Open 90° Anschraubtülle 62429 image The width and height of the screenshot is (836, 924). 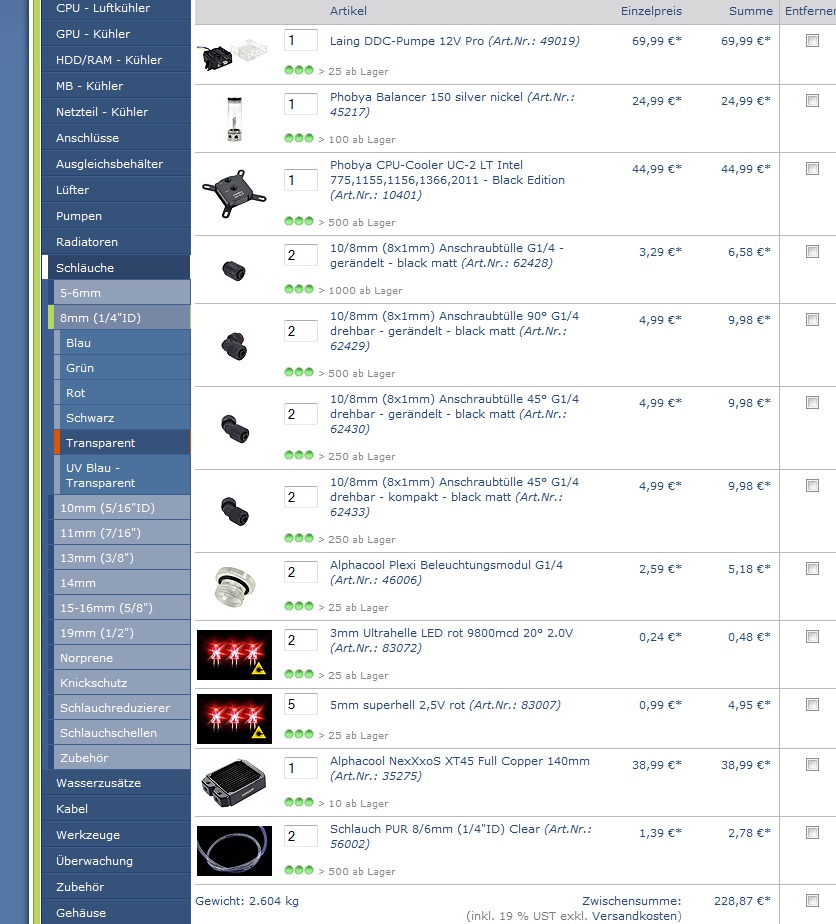point(234,345)
